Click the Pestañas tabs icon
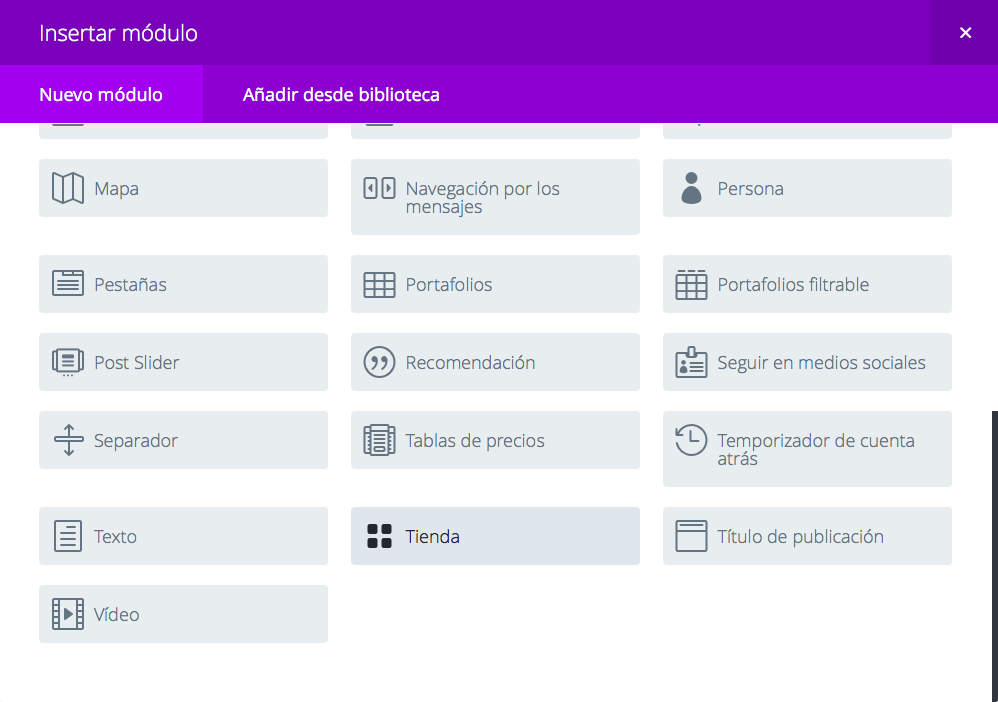998x702 pixels. coord(67,284)
